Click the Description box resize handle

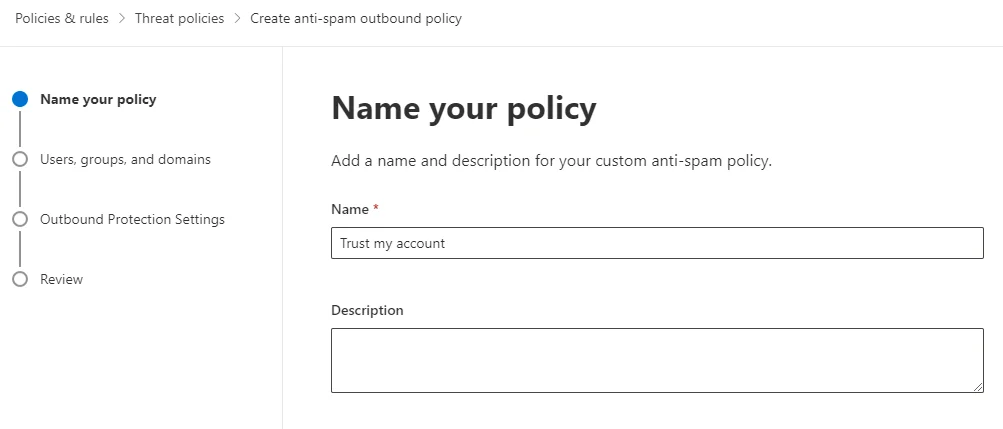977,386
